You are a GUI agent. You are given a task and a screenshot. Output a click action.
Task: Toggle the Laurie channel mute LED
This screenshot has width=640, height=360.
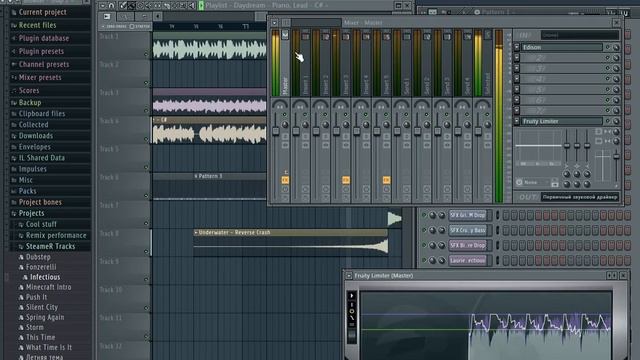(x=424, y=260)
